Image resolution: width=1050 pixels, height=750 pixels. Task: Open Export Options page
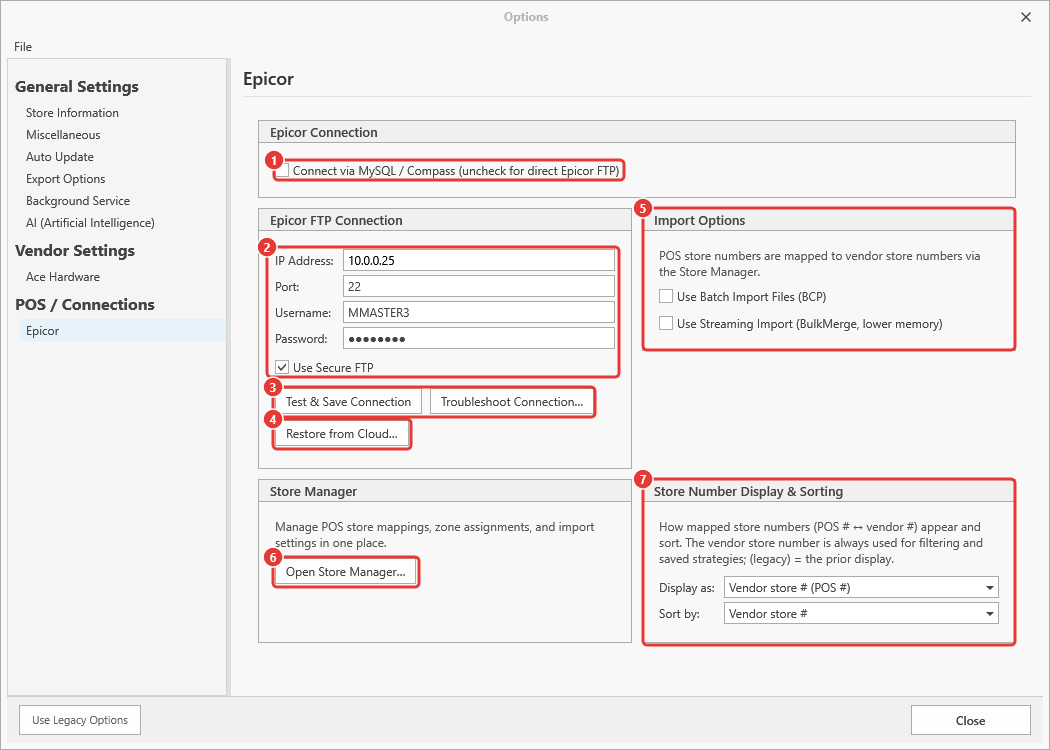66,179
